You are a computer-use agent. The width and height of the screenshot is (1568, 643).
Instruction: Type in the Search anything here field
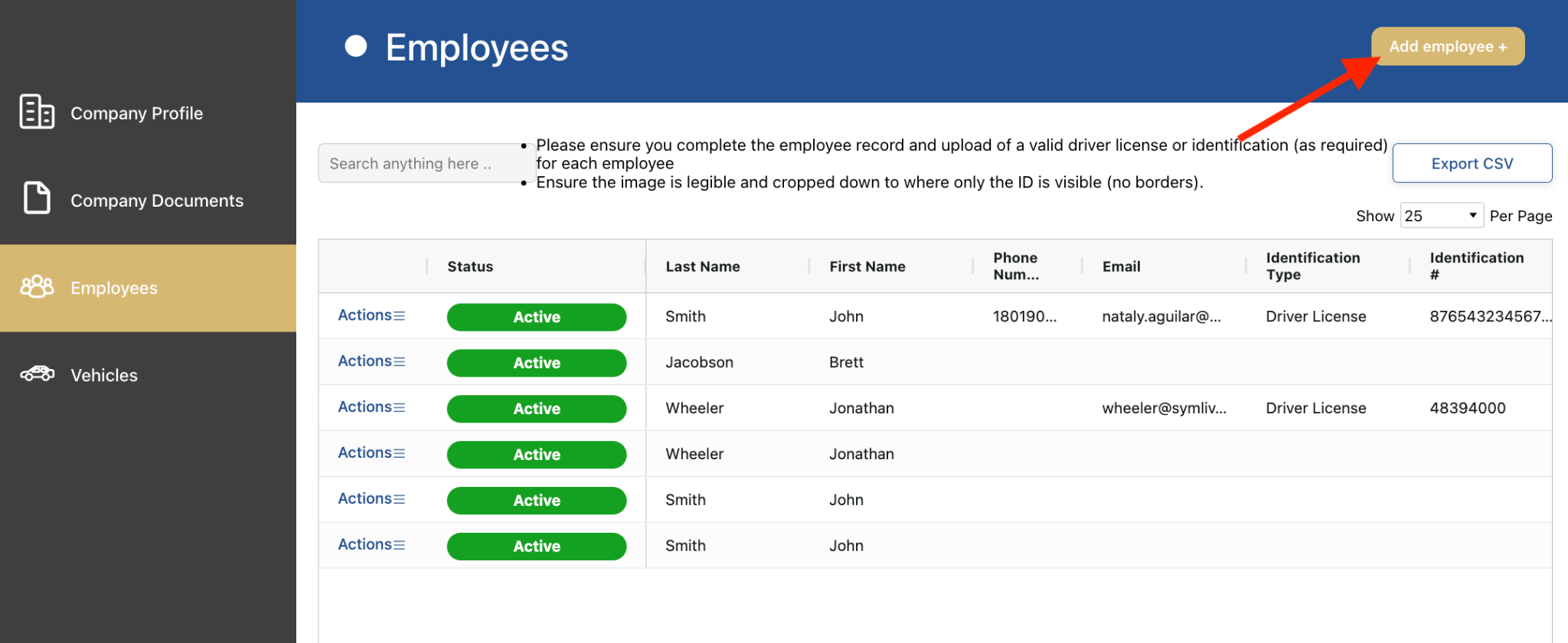click(x=421, y=164)
